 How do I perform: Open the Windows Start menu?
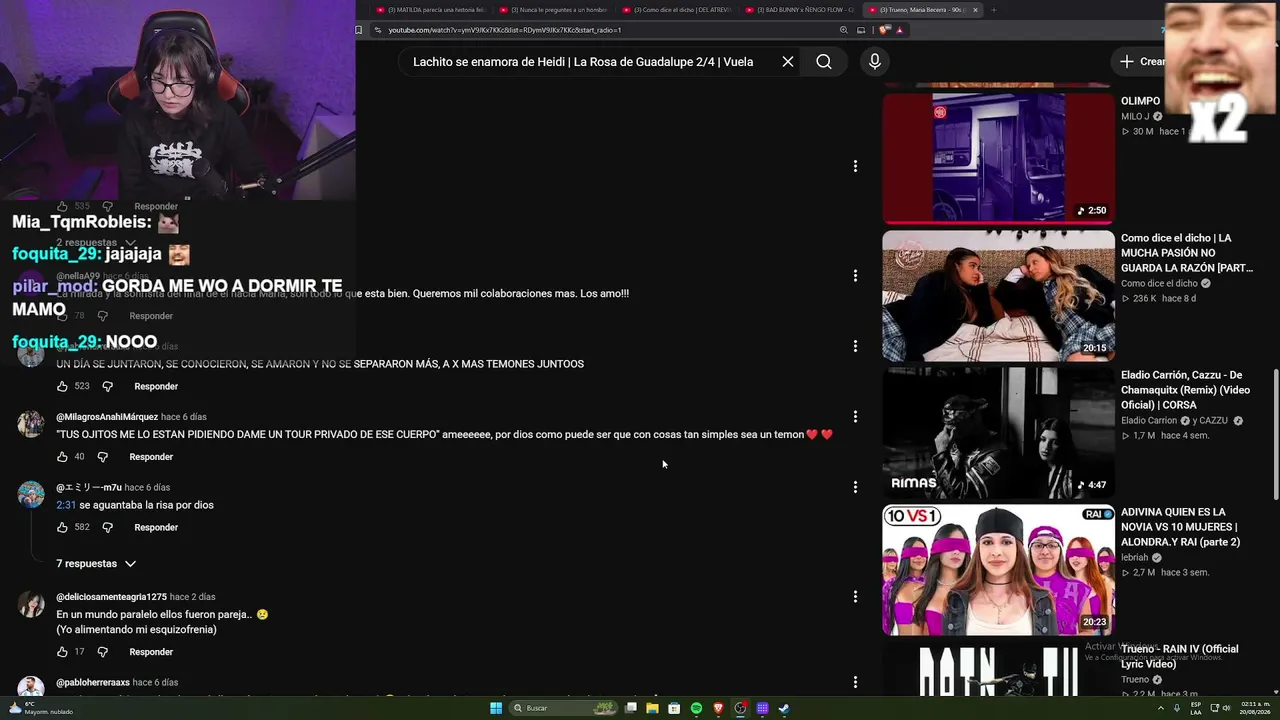tap(495, 708)
